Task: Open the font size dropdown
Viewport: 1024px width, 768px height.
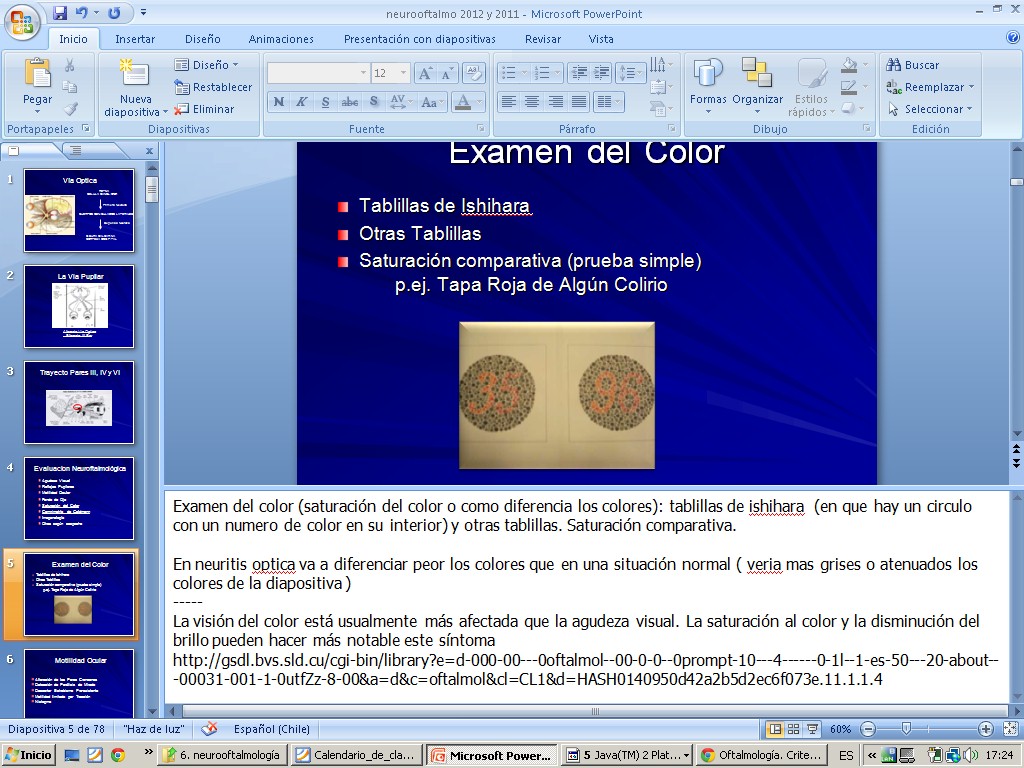Action: (403, 73)
